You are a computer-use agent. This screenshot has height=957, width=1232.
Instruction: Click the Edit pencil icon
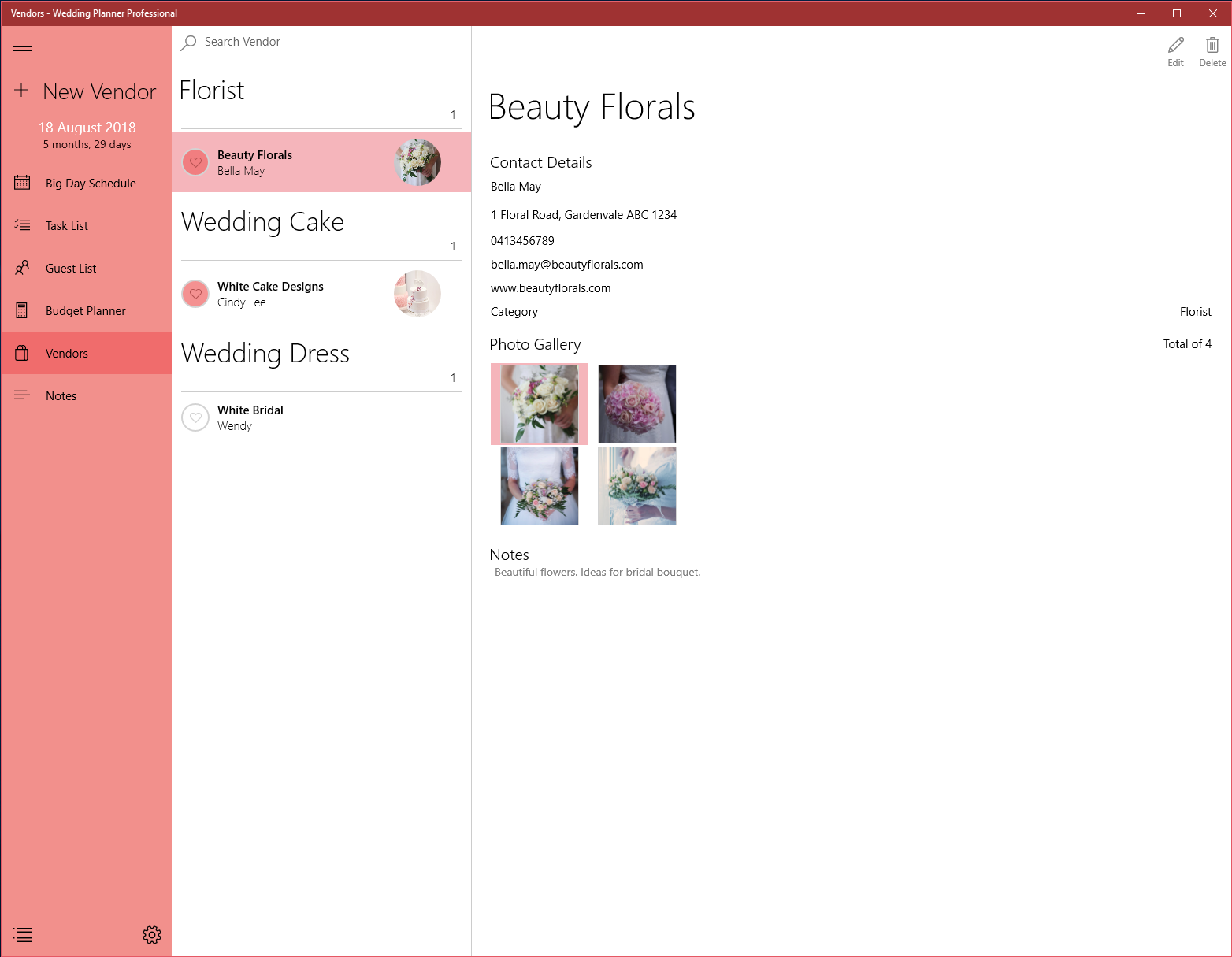point(1175,45)
